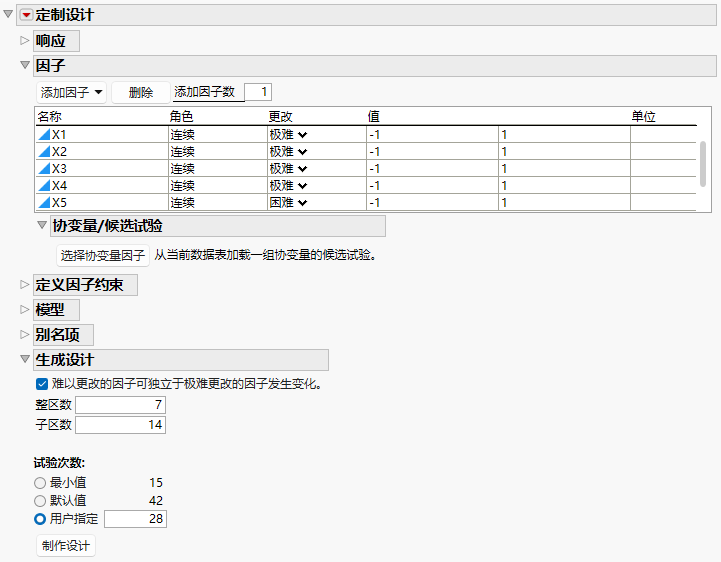Click the 值 column header

point(373,116)
